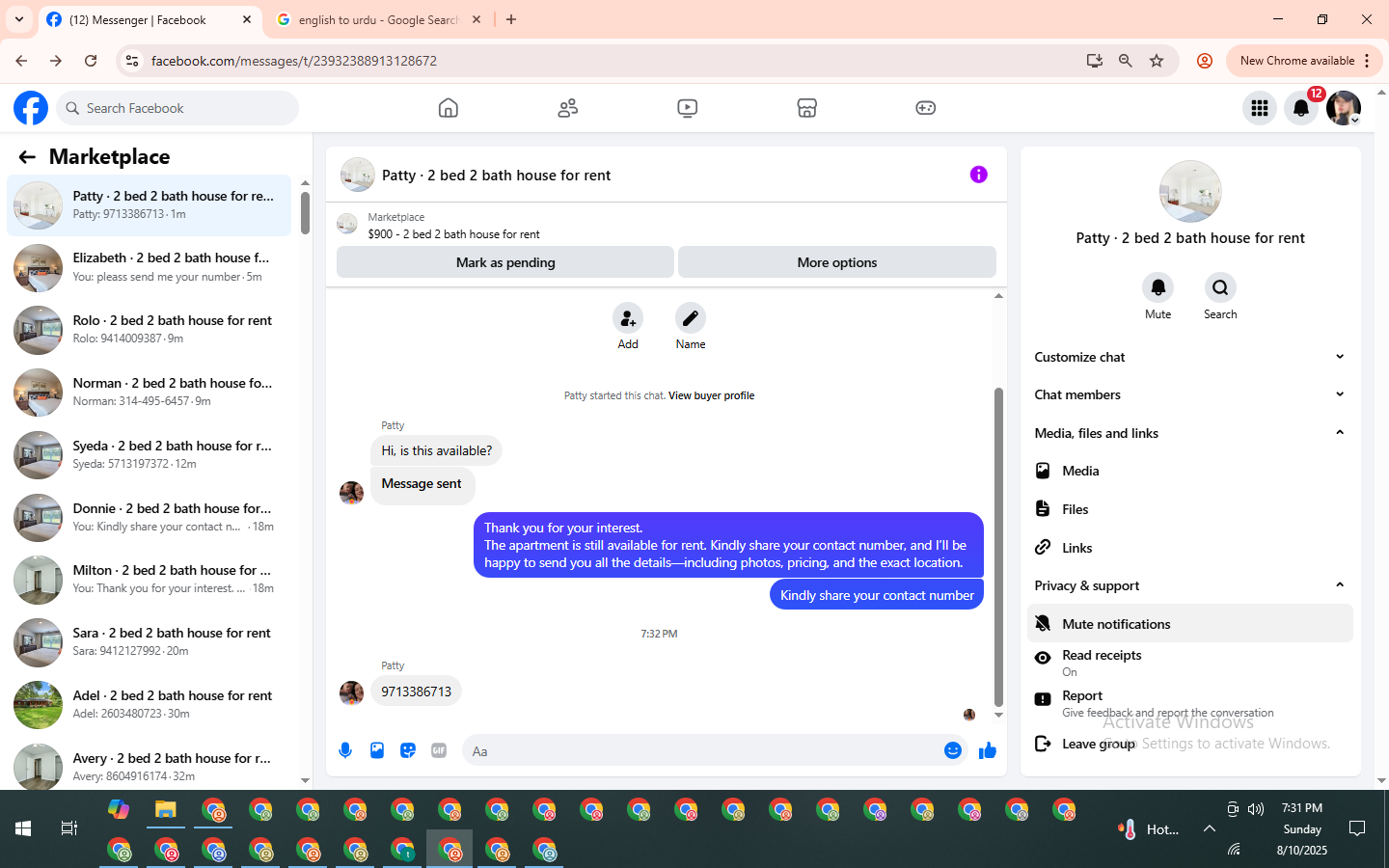The width and height of the screenshot is (1389, 868).
Task: Open Media in shared files section
Action: click(x=1189, y=471)
